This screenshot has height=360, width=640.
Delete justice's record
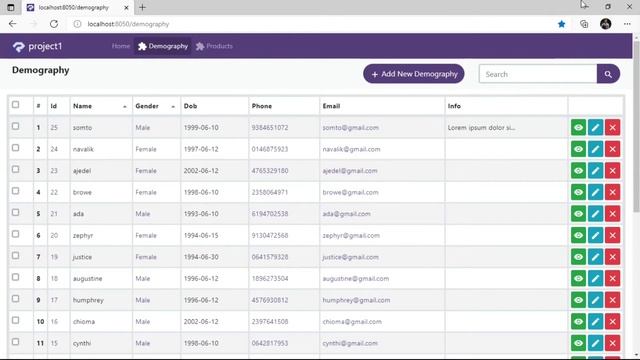click(613, 257)
